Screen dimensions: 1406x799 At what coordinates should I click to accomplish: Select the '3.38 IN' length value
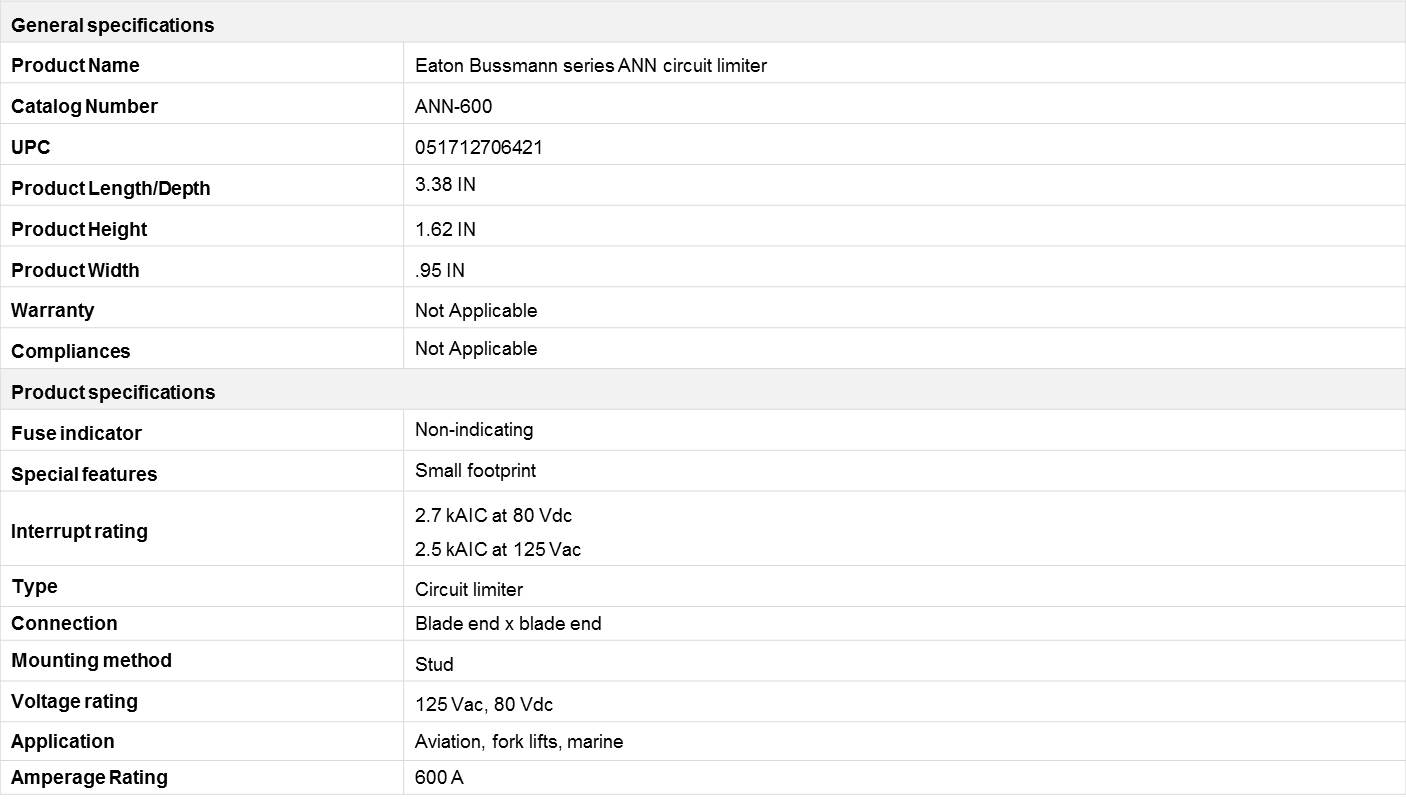446,185
